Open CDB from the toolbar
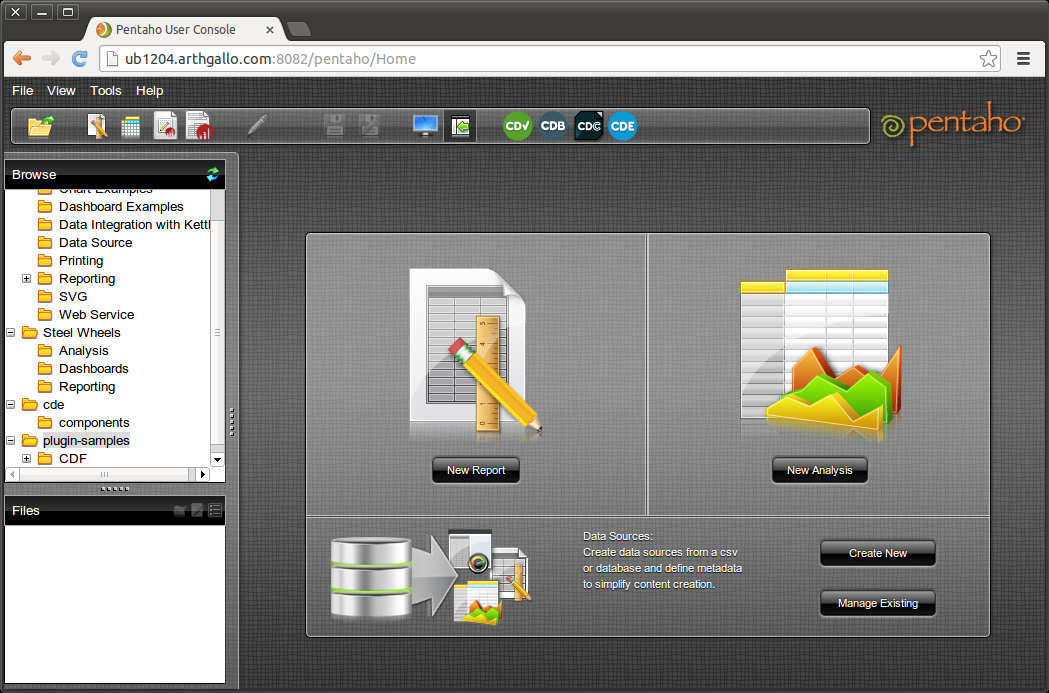The width and height of the screenshot is (1049, 693). (552, 126)
